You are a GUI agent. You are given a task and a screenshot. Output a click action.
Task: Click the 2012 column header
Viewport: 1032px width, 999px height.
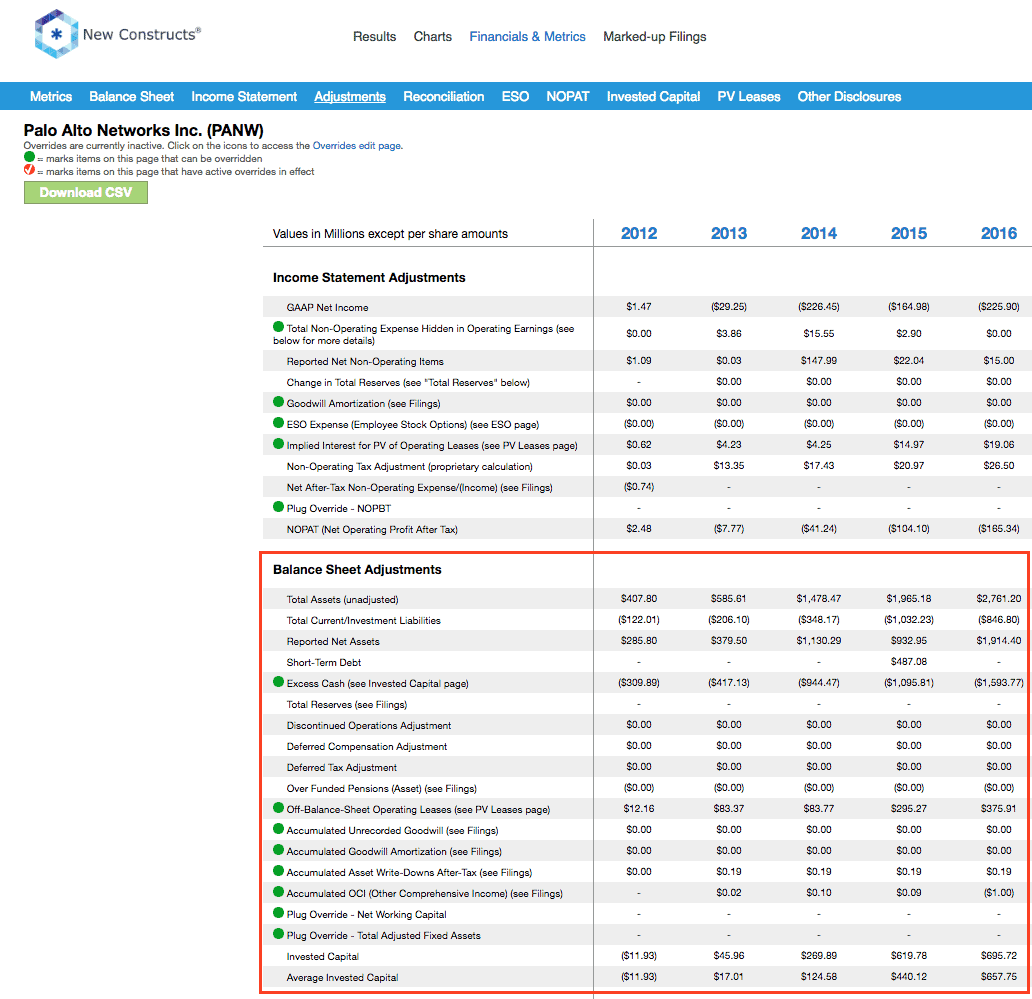pos(639,234)
